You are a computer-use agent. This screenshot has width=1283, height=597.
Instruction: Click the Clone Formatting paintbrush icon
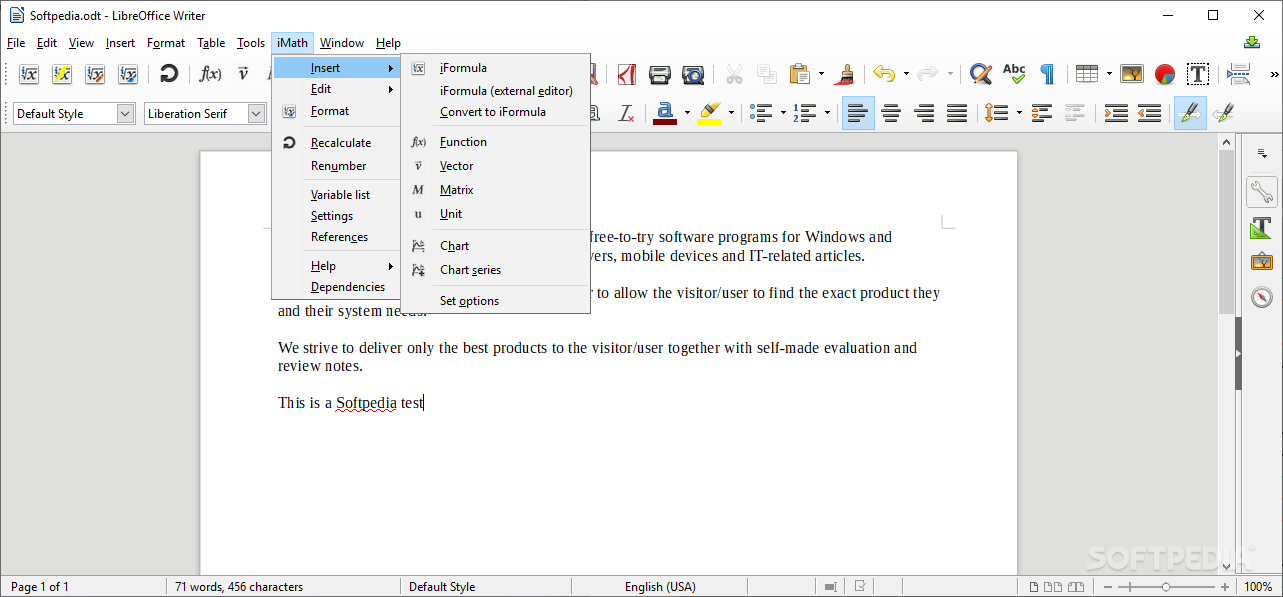coord(847,74)
